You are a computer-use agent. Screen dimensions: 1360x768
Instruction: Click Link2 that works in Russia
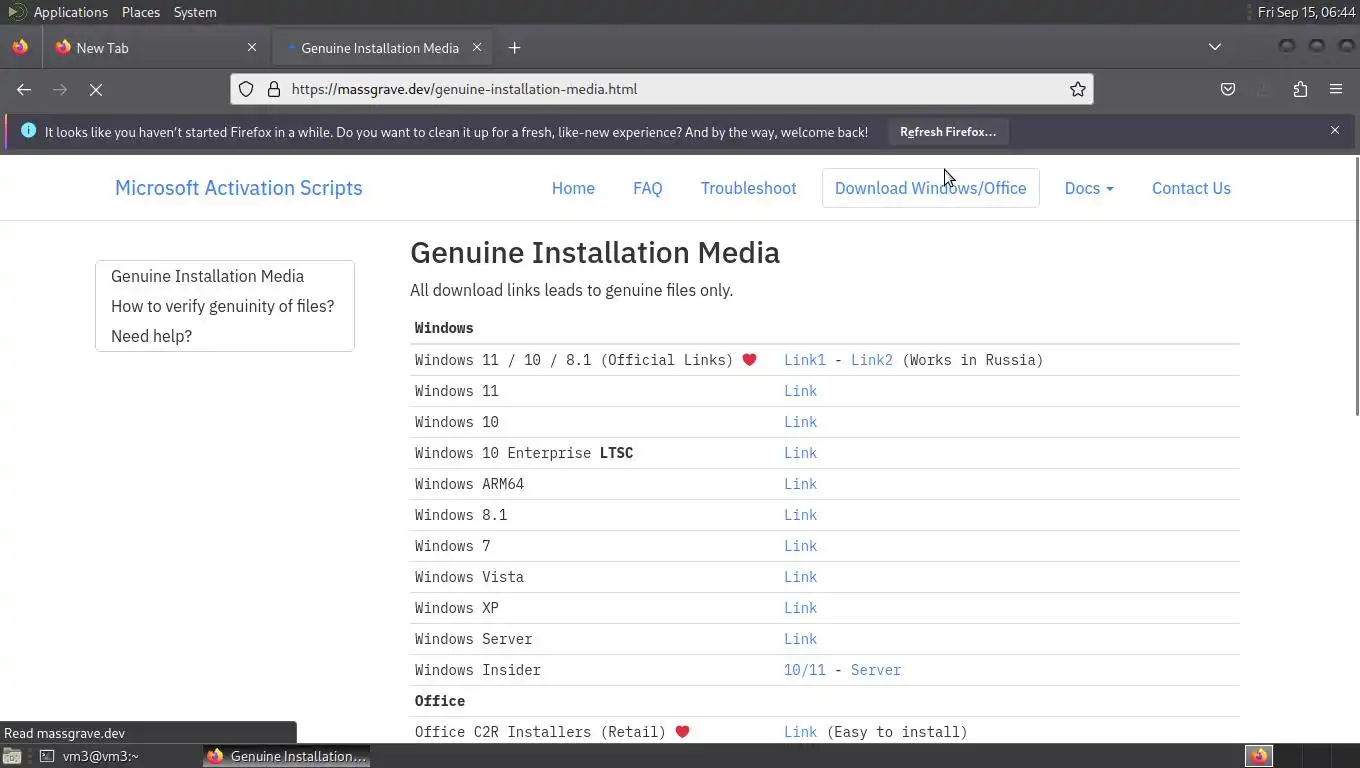pos(872,360)
